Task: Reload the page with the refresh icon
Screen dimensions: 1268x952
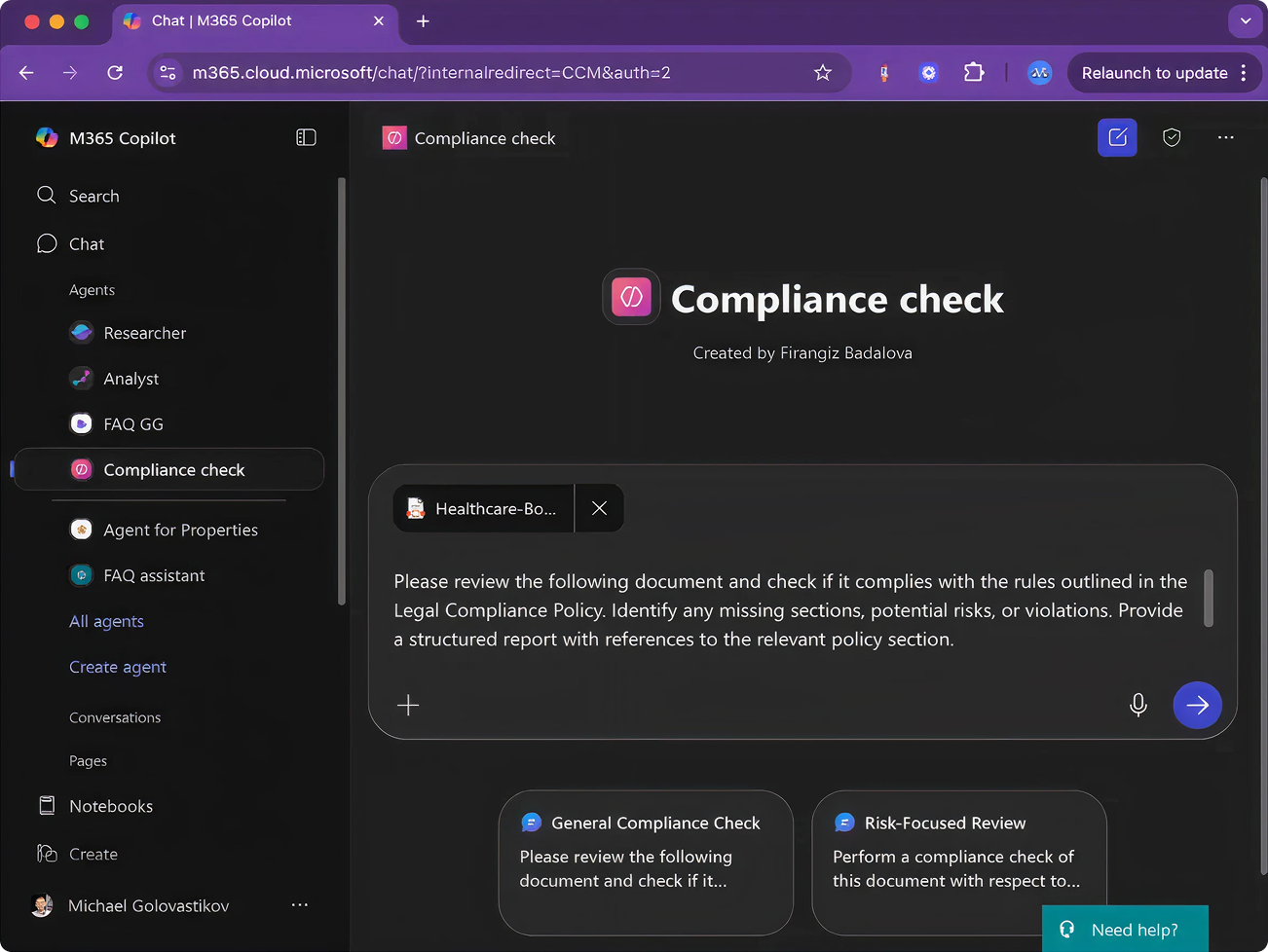Action: pyautogui.click(x=115, y=72)
